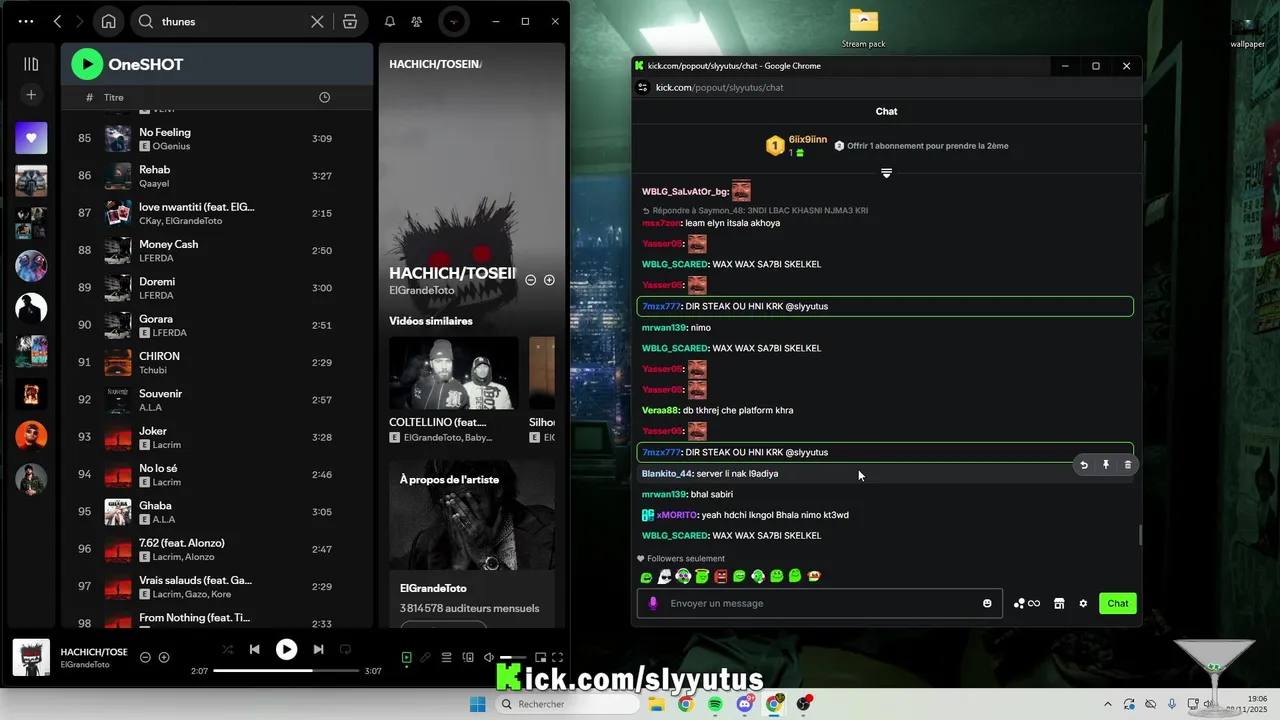Open the Spotify profile avatar menu

454,21
